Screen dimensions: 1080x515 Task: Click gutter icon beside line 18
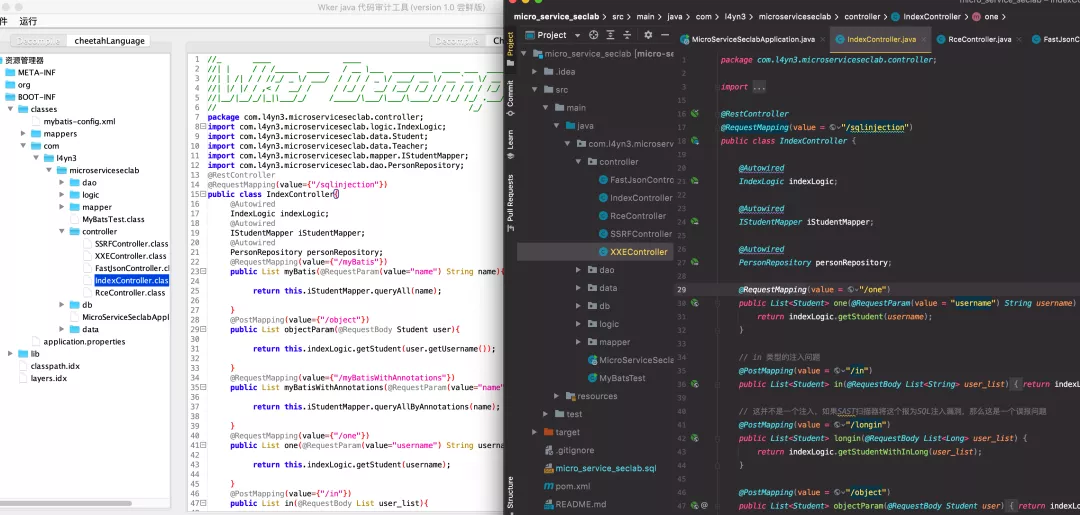pyautogui.click(x=695, y=140)
